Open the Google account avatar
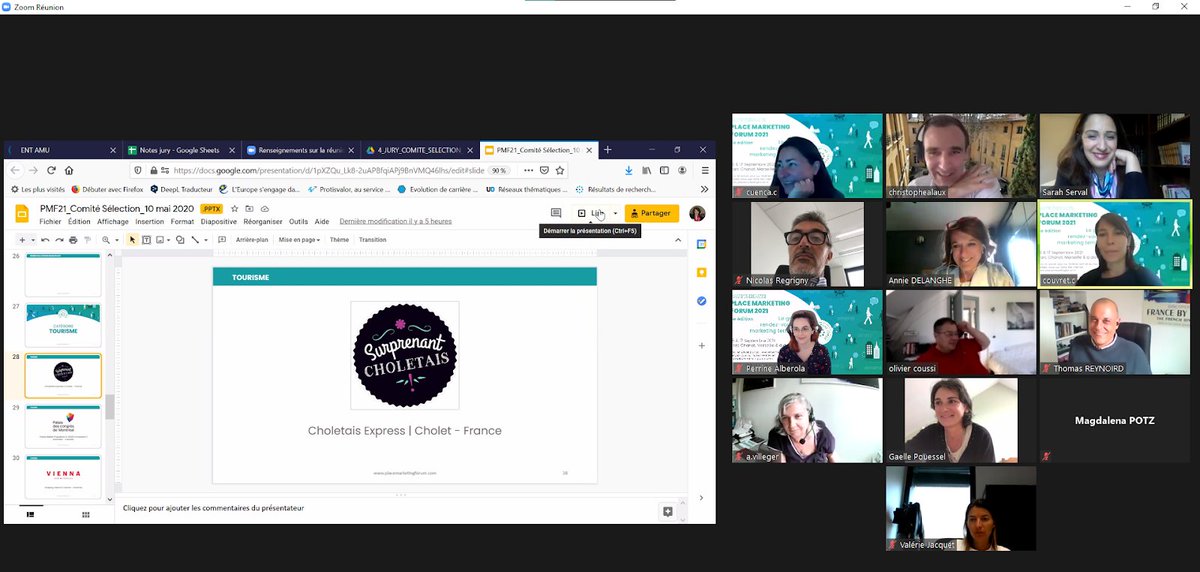 [x=697, y=213]
